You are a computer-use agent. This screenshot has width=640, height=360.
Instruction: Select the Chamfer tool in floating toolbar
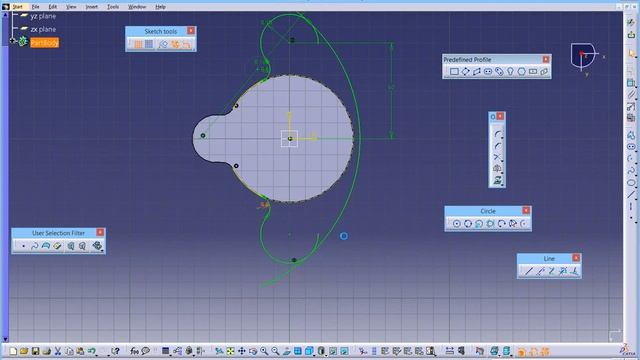pos(498,146)
